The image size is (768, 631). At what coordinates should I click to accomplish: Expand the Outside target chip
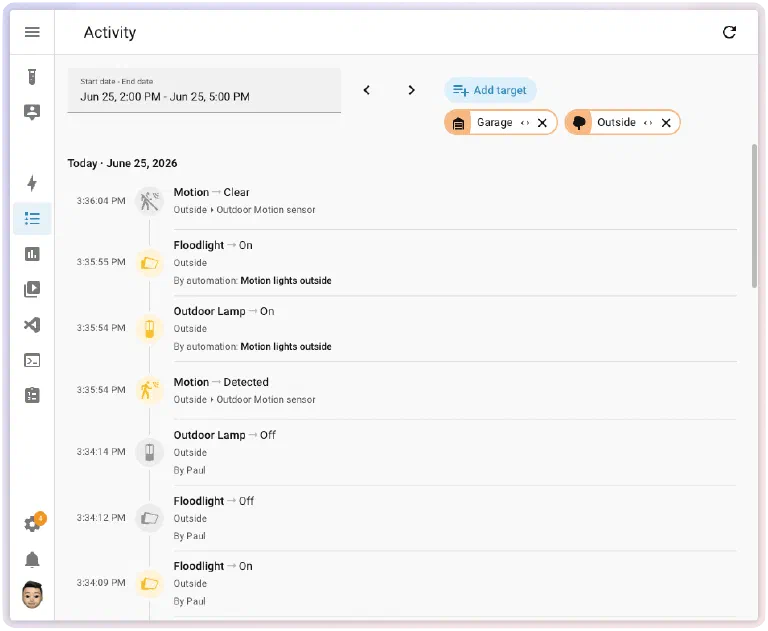tap(648, 123)
